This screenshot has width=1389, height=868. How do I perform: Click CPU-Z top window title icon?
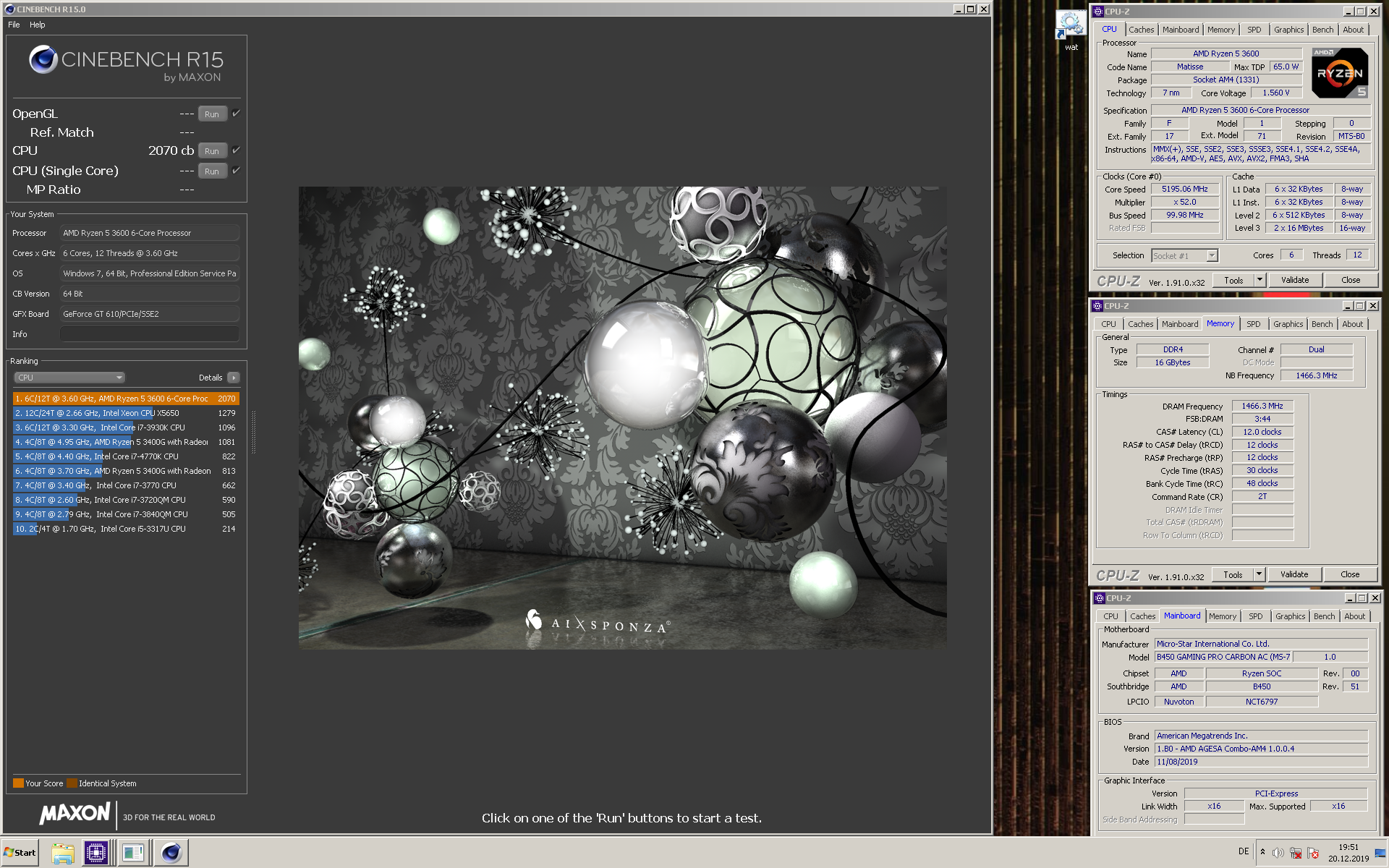[1098, 12]
